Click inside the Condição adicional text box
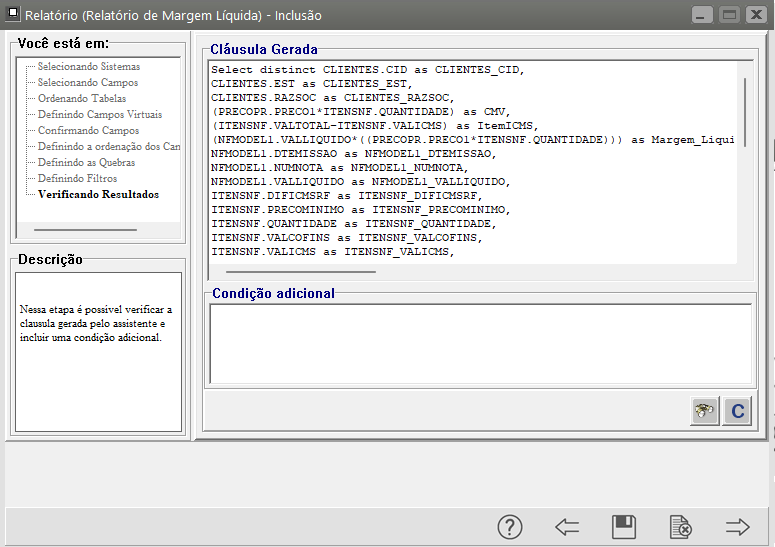 (x=480, y=344)
